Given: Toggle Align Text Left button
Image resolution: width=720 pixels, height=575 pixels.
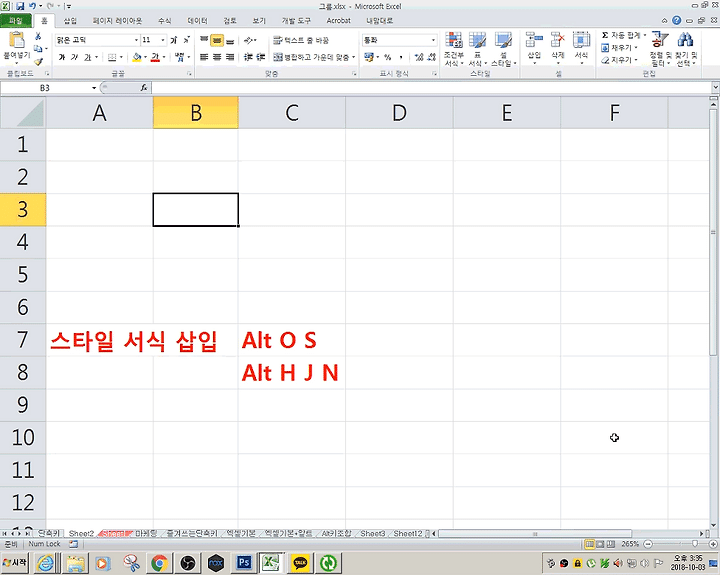Looking at the screenshot, I should (x=204, y=57).
